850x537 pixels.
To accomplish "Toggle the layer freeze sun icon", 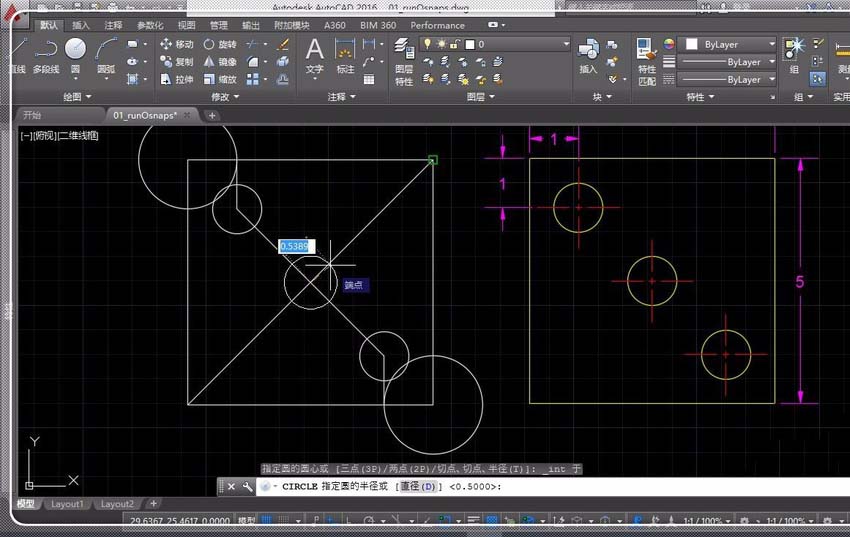I will pos(441,44).
